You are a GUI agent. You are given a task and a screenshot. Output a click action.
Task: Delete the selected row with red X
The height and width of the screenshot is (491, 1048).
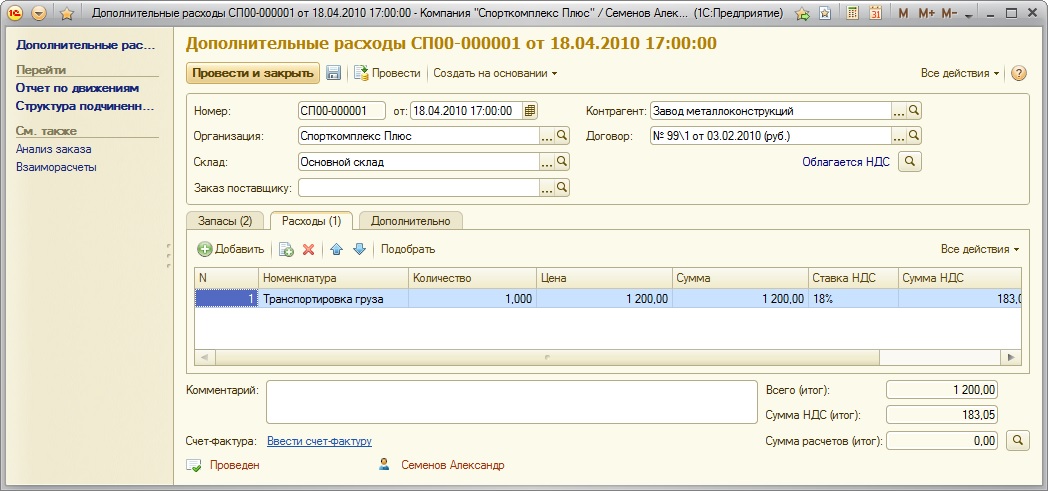coord(309,249)
